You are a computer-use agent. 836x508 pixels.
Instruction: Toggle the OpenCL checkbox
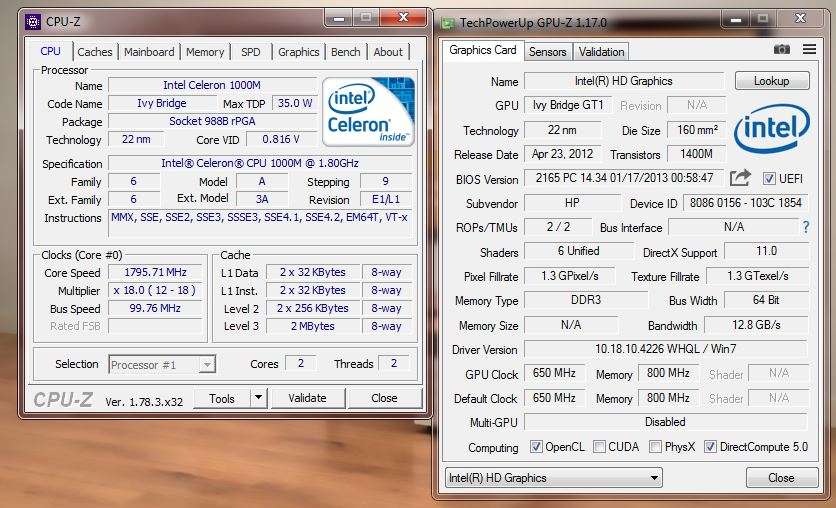(x=536, y=447)
